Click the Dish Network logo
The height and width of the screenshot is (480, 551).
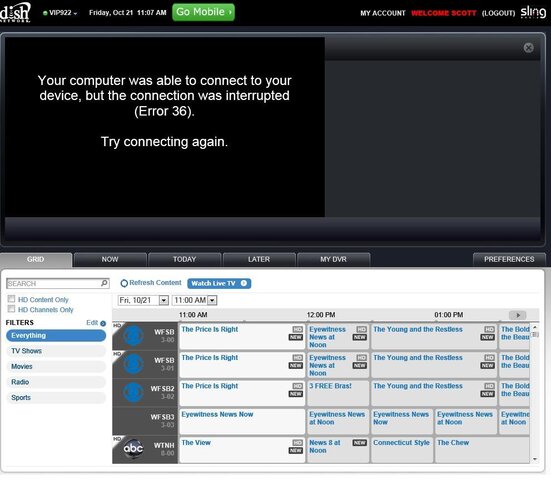[x=15, y=13]
